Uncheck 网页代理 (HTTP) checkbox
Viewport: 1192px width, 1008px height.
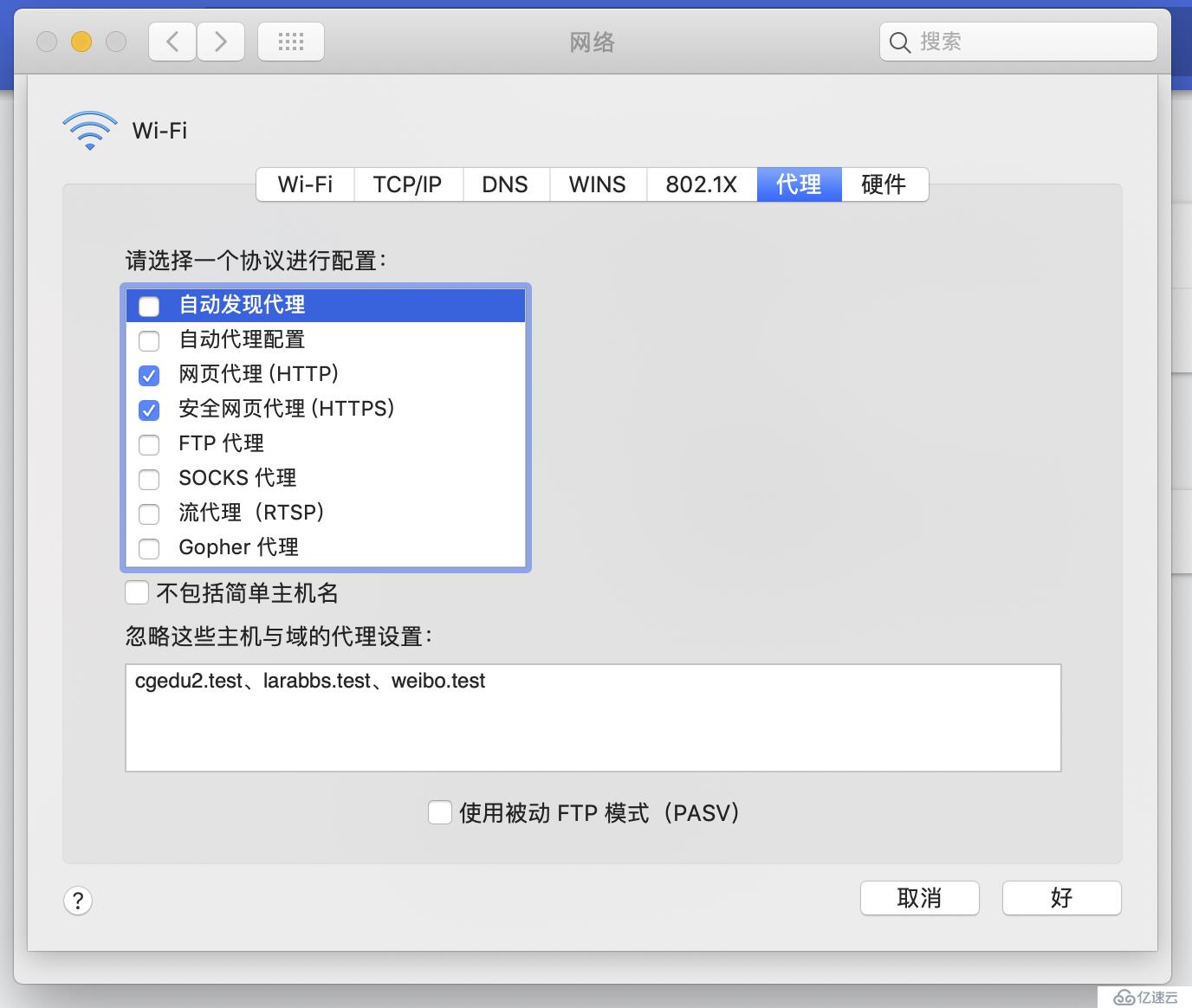pos(149,375)
